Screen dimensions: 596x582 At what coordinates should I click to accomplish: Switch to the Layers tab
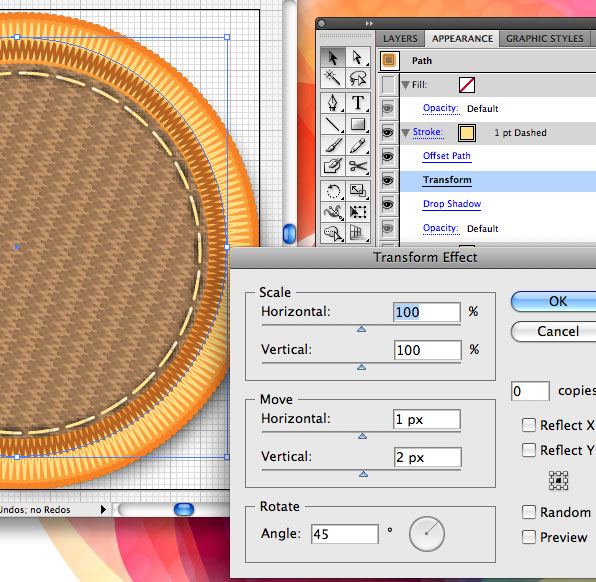tap(400, 39)
